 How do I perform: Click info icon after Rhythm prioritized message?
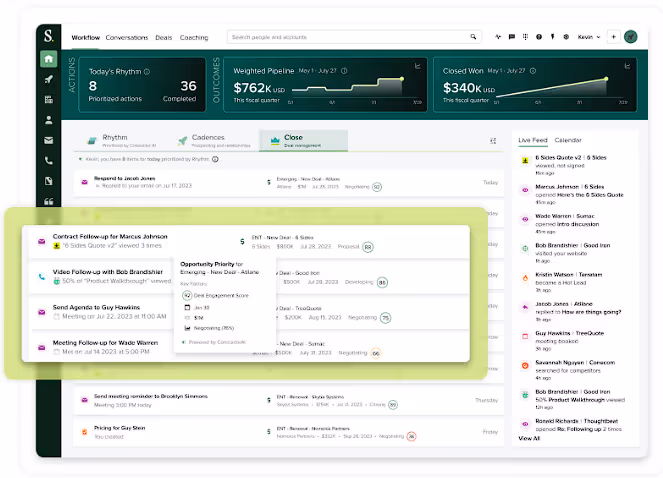coord(215,159)
